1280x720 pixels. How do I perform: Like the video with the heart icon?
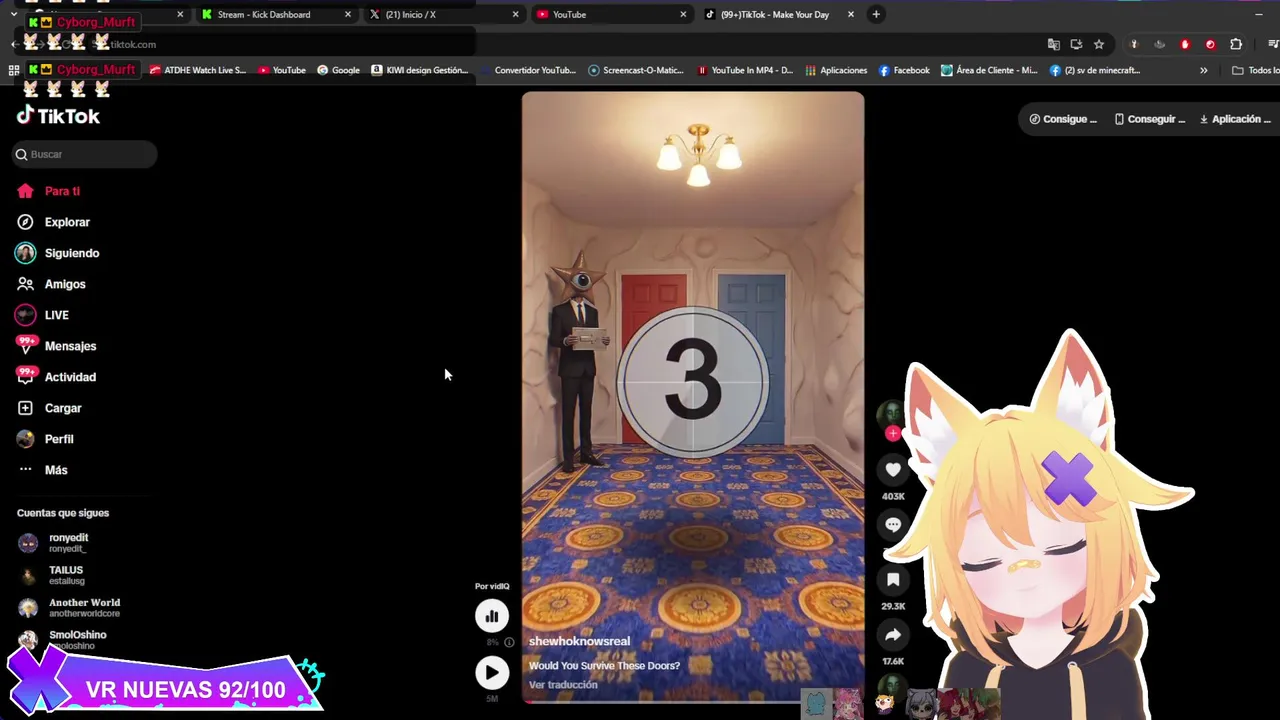pyautogui.click(x=893, y=469)
